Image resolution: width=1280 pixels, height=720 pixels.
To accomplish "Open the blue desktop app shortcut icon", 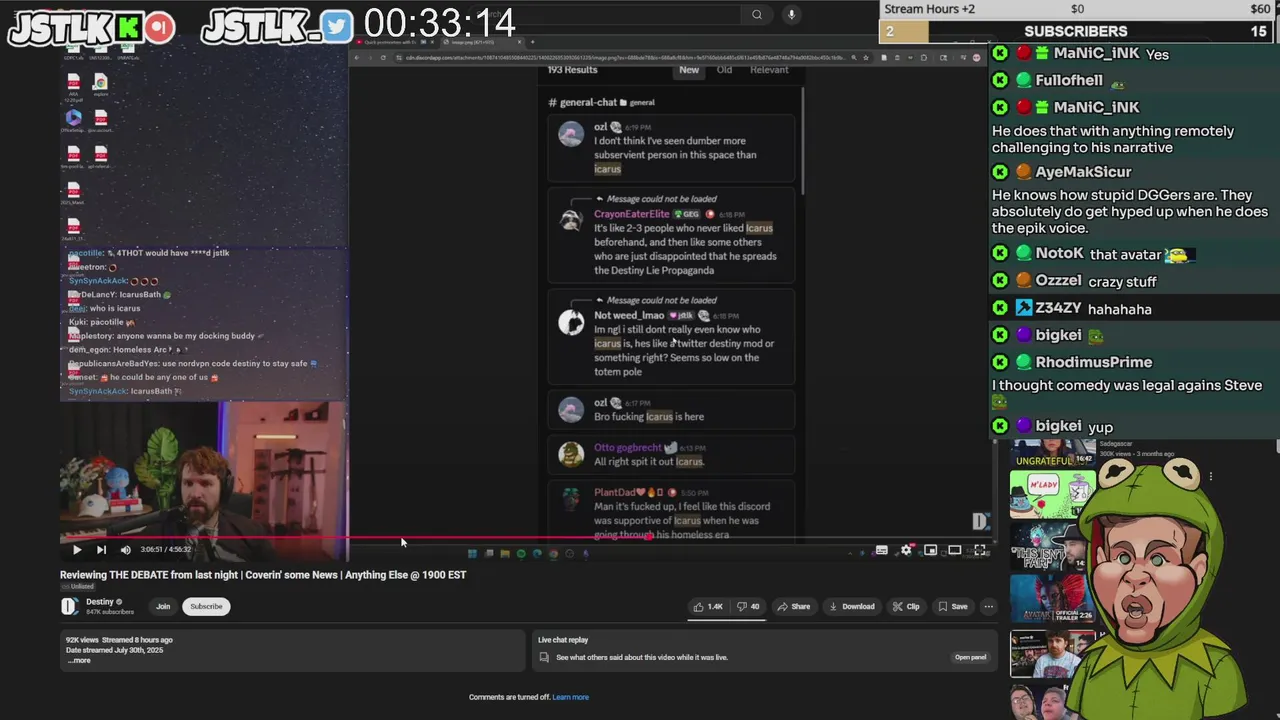I will tap(73, 117).
